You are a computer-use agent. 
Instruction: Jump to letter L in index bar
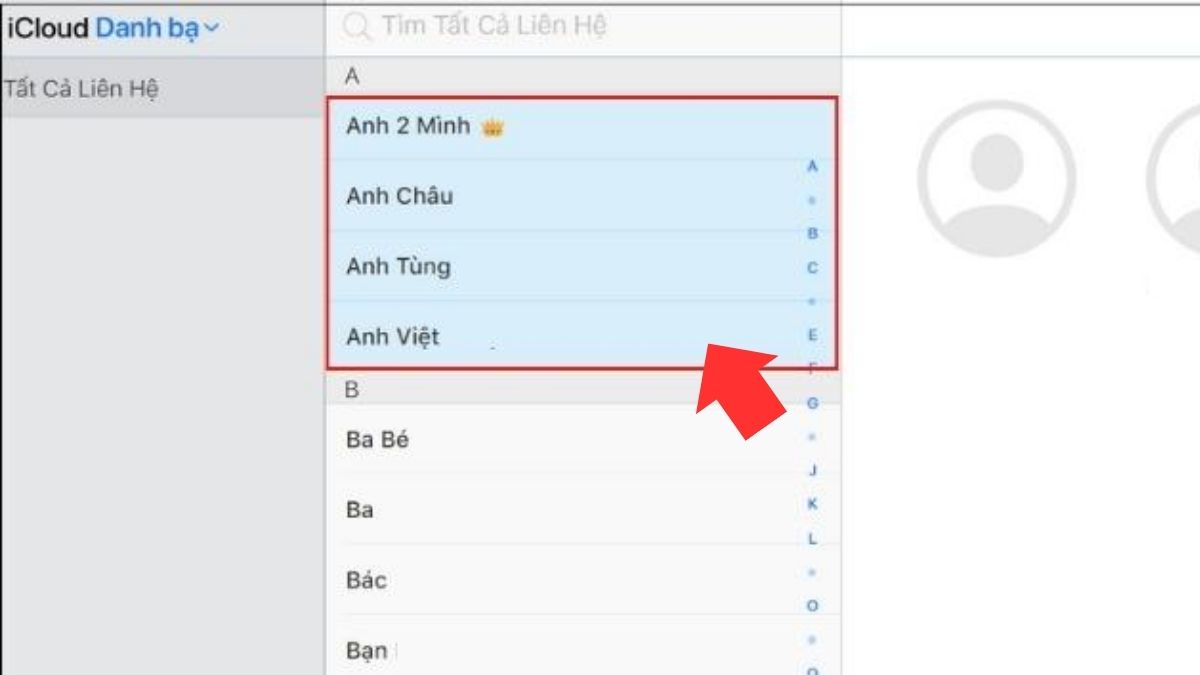pos(812,539)
